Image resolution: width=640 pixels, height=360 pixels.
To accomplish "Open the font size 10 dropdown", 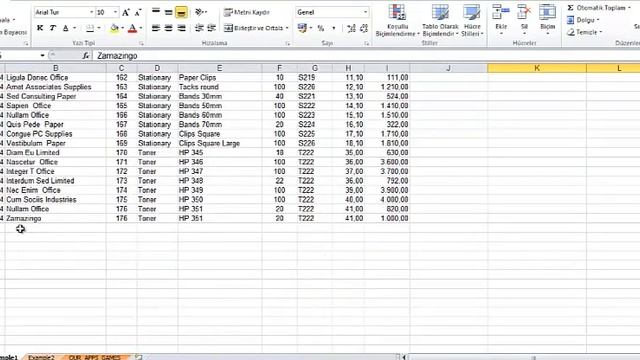I will coord(115,12).
